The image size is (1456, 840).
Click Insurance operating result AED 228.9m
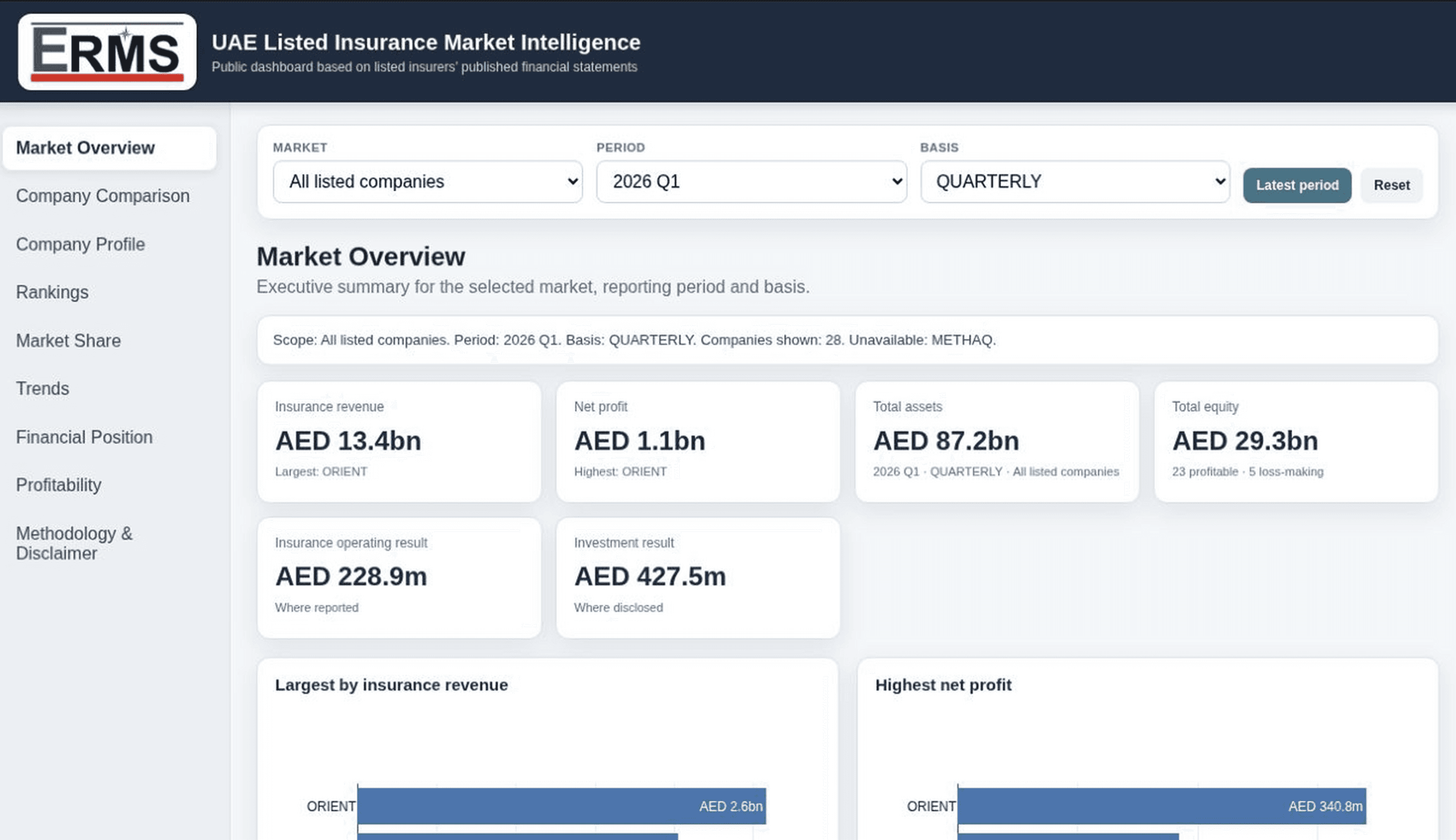(x=351, y=576)
